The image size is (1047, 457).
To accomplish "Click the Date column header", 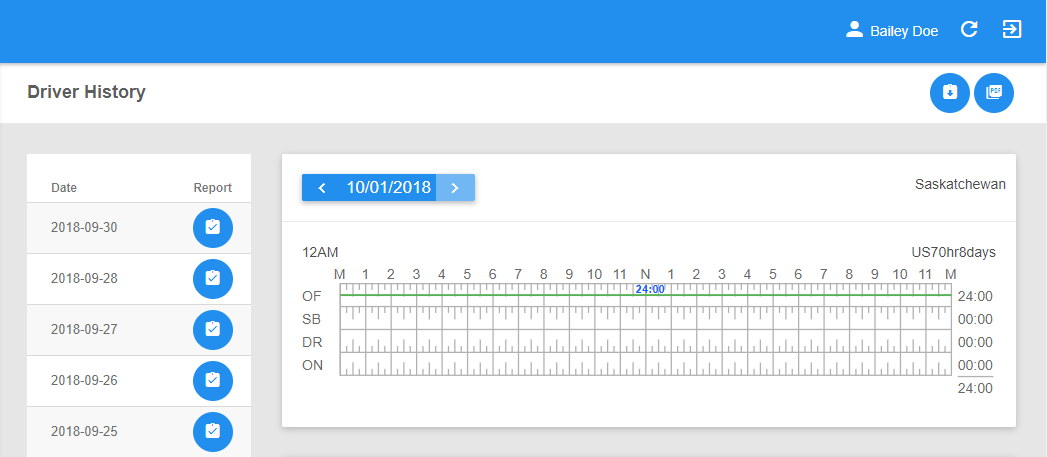I will click(64, 188).
